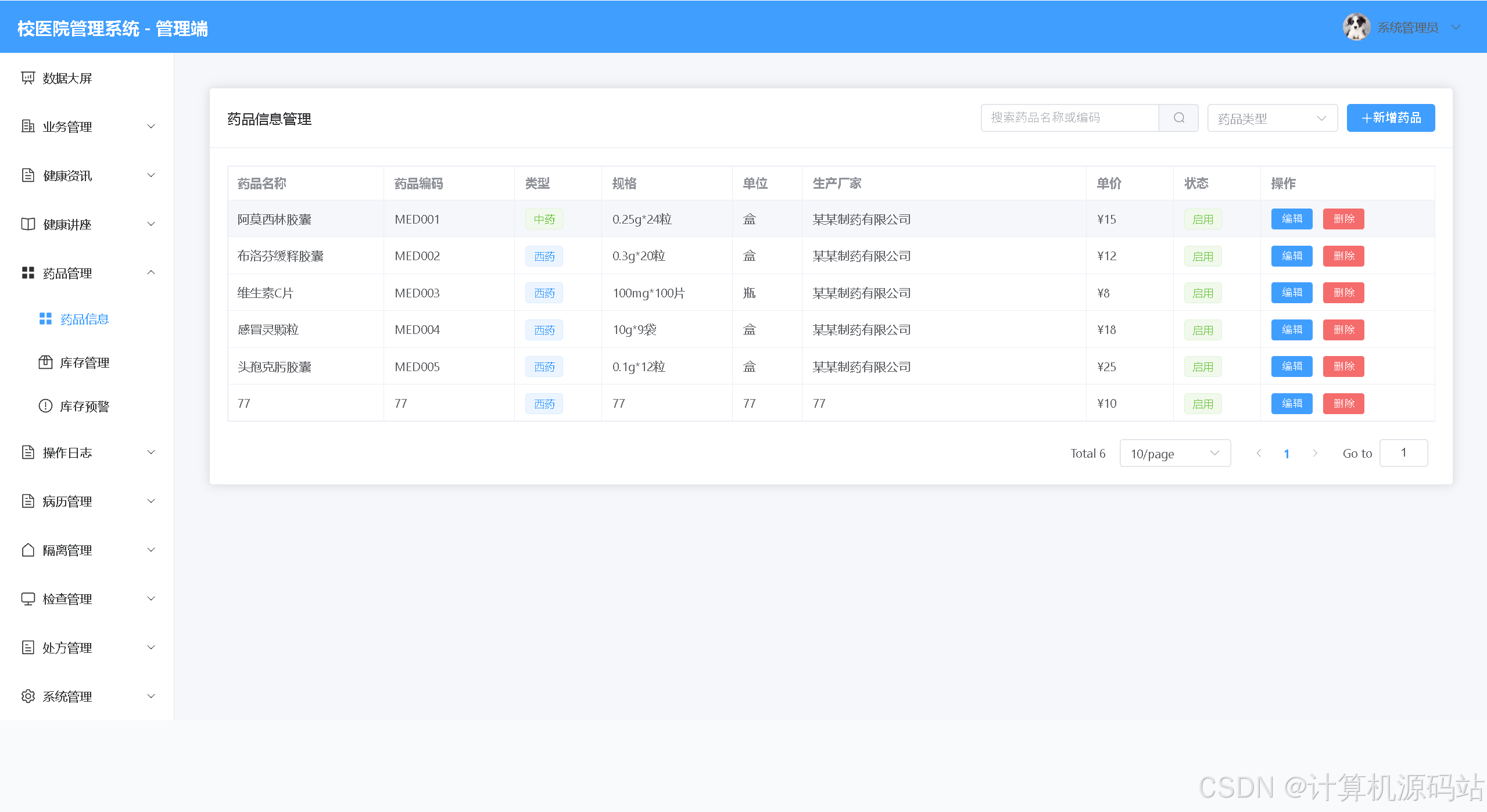Go to the previous page arrow
The width and height of the screenshot is (1487, 812).
(x=1259, y=453)
